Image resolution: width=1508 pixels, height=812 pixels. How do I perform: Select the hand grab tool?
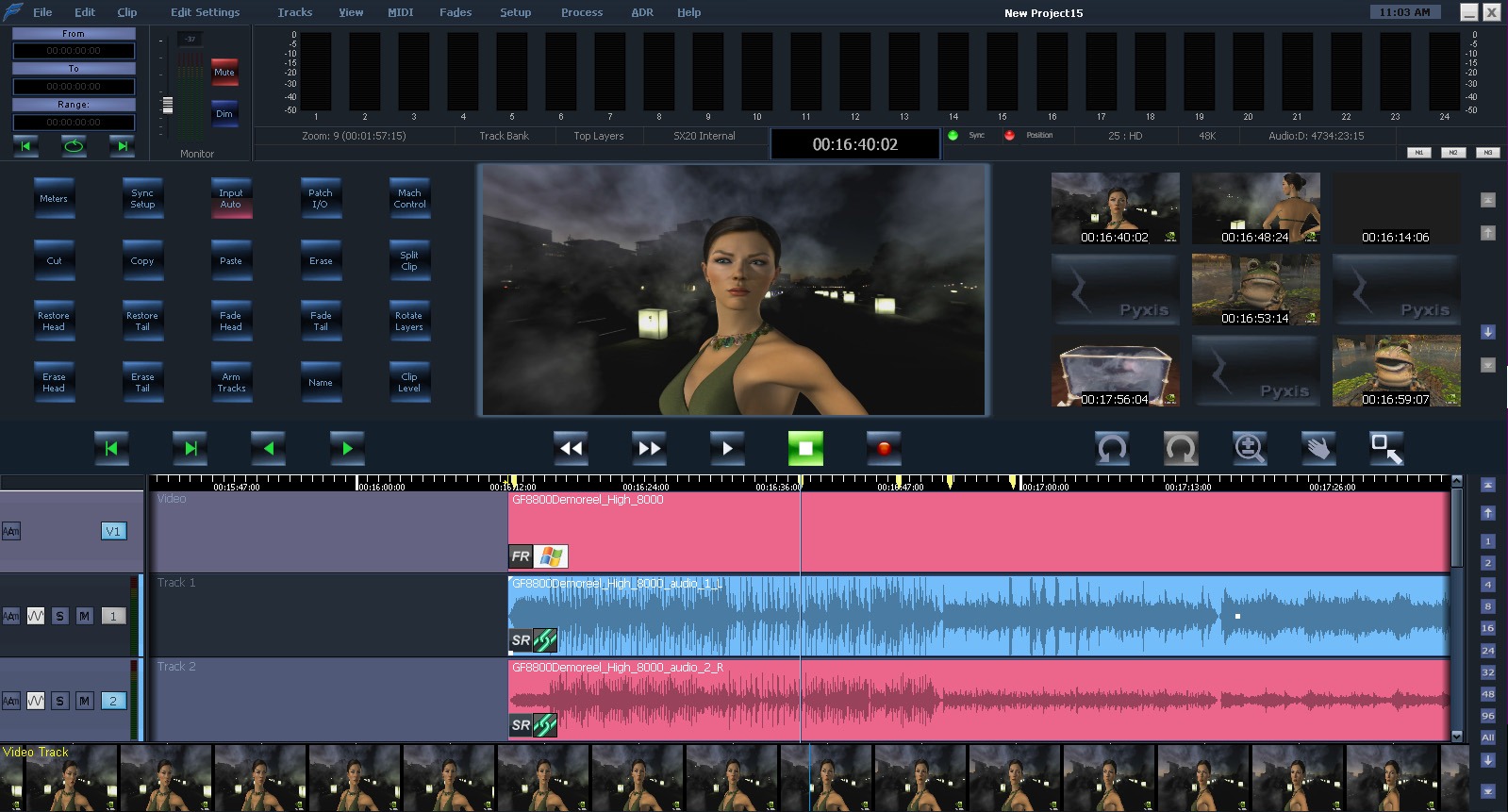click(x=1318, y=448)
